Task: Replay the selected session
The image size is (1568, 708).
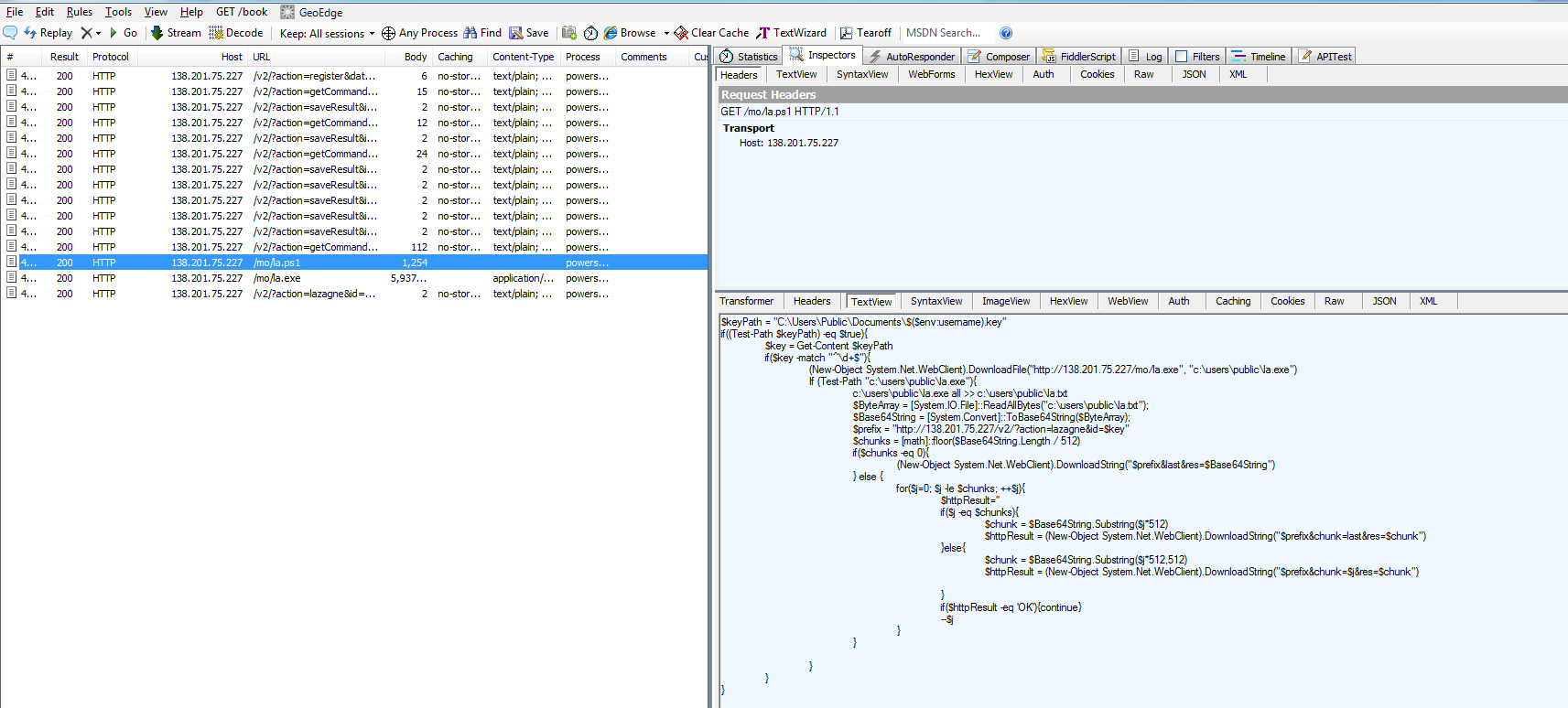Action: [x=48, y=33]
